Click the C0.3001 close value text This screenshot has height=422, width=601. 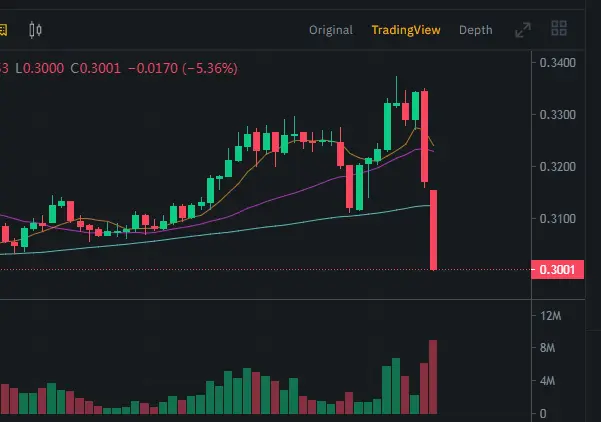[95, 69]
